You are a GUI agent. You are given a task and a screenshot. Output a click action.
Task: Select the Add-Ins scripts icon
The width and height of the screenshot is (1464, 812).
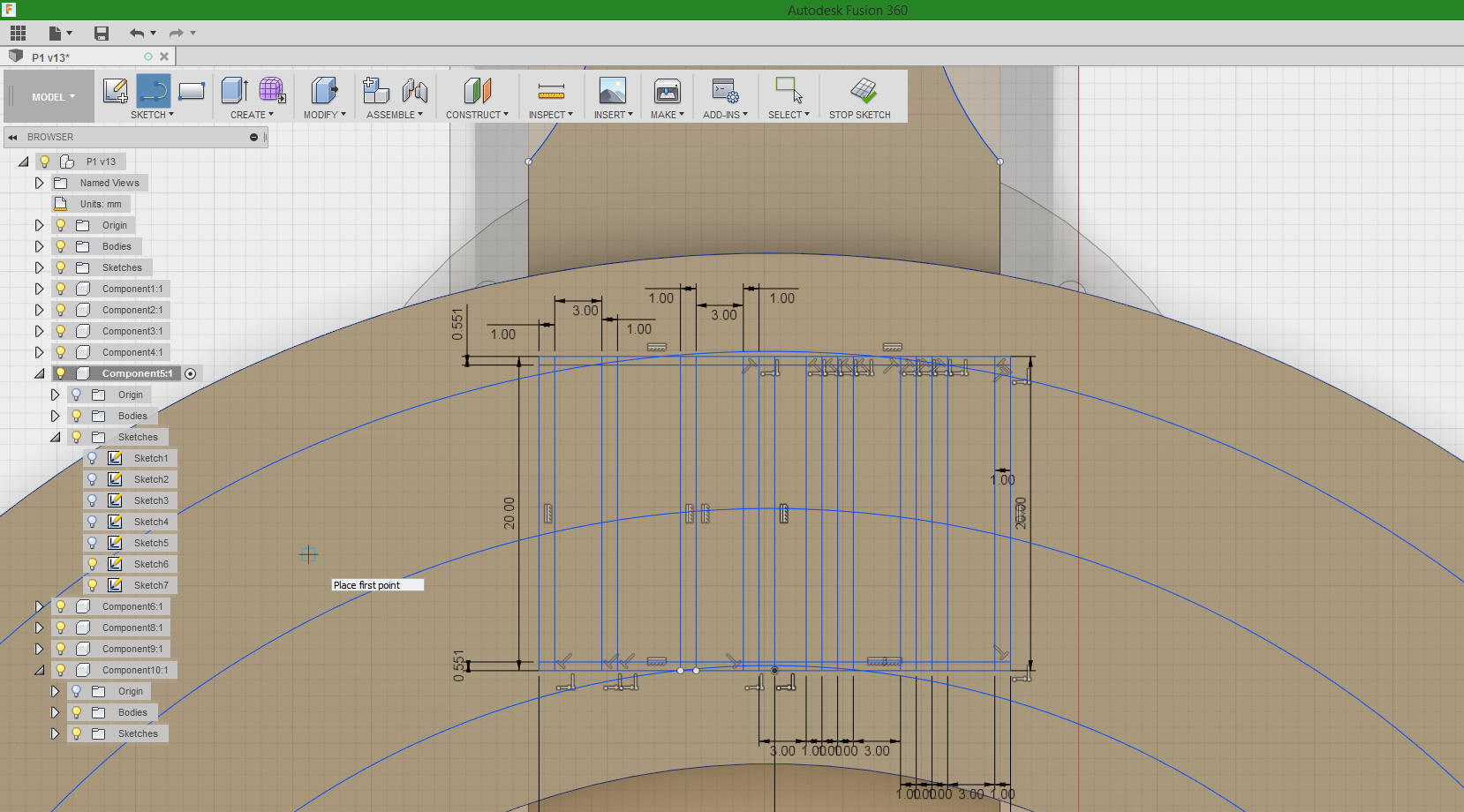coord(725,90)
